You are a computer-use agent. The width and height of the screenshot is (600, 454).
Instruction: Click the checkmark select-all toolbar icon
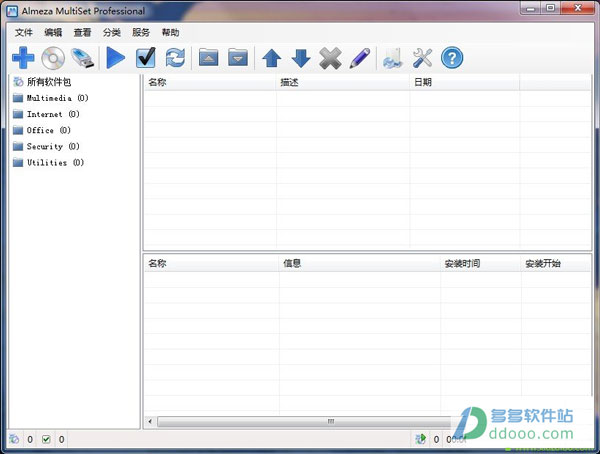coord(146,58)
